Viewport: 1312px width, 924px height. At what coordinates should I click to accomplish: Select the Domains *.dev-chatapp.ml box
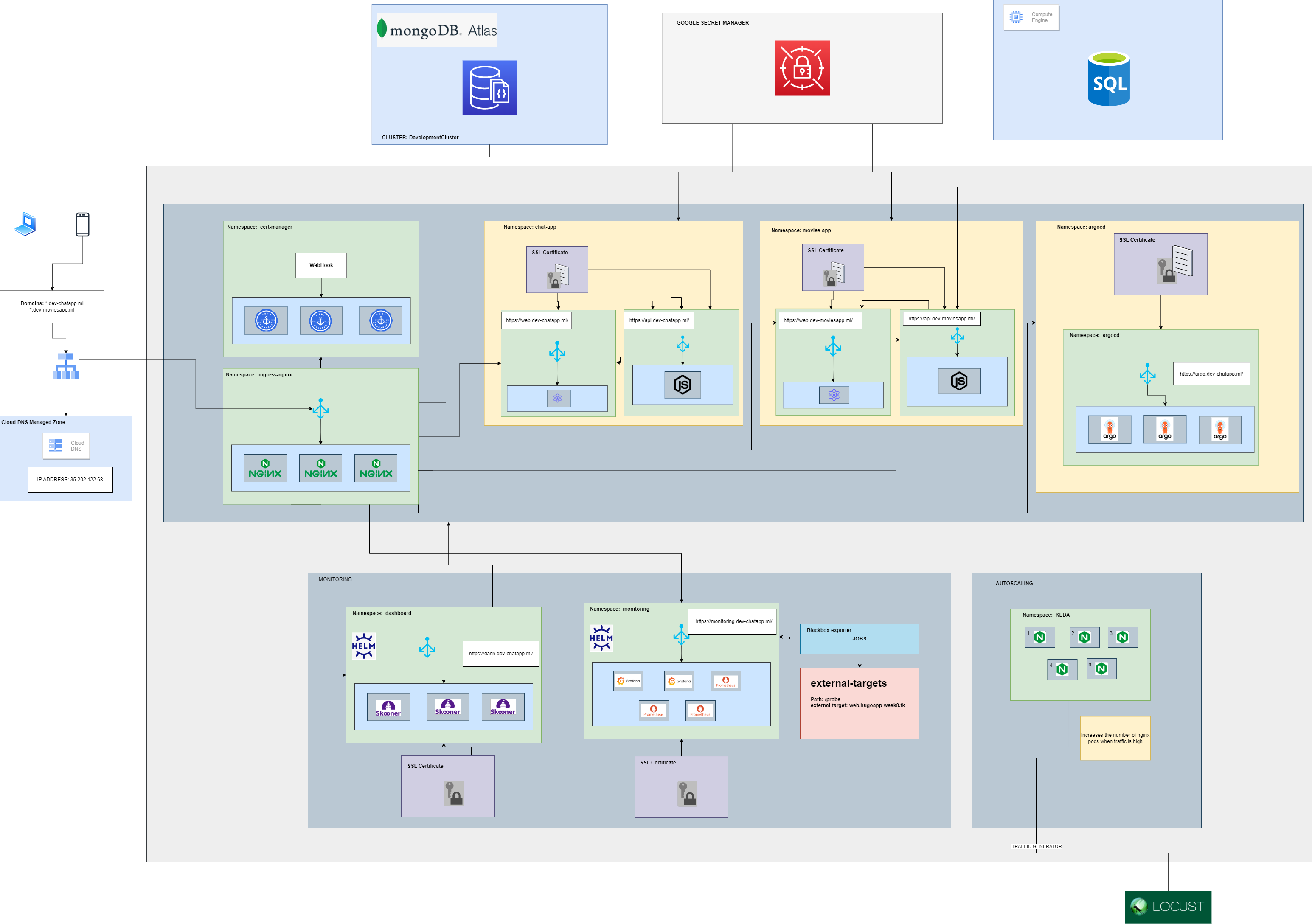[x=52, y=307]
